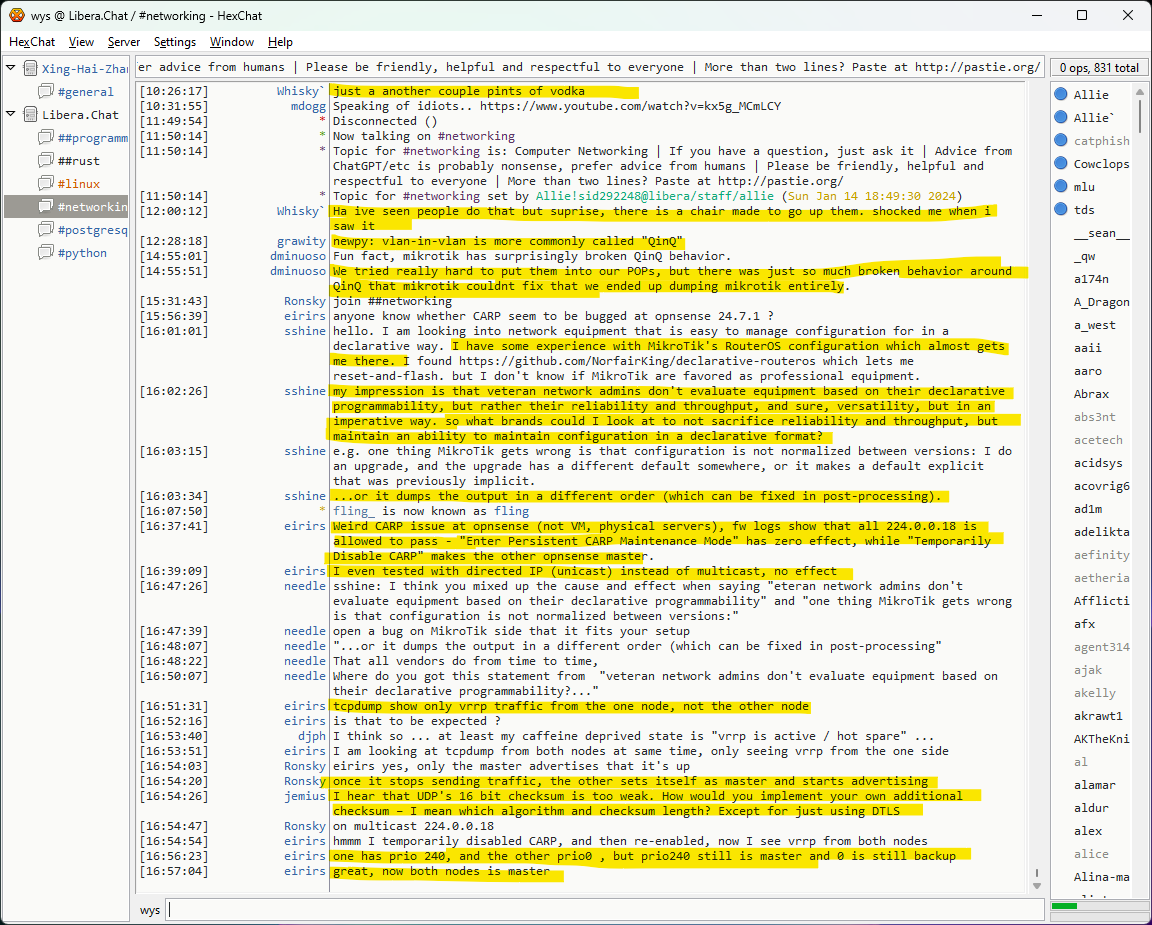This screenshot has height=925, width=1152.
Task: Click the #python channel icon
Action: [46, 253]
